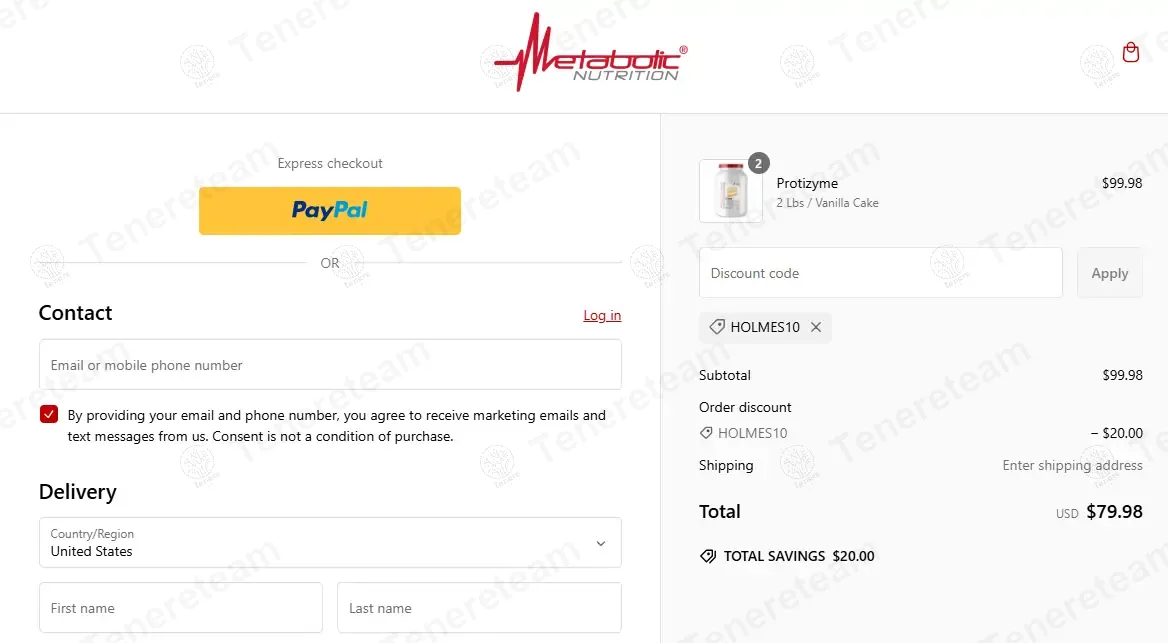1168x643 pixels.
Task: Click the tag icon beside Order discount HOLMES10
Action: (x=706, y=433)
